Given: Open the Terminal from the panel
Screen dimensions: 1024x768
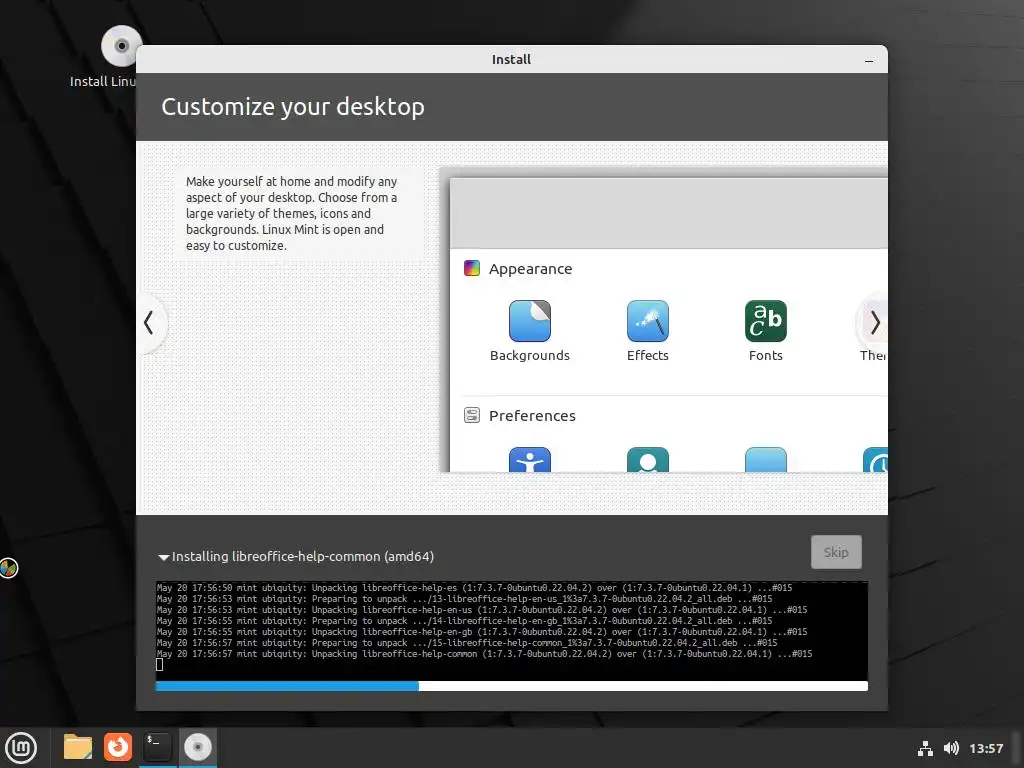Looking at the screenshot, I should (x=157, y=747).
